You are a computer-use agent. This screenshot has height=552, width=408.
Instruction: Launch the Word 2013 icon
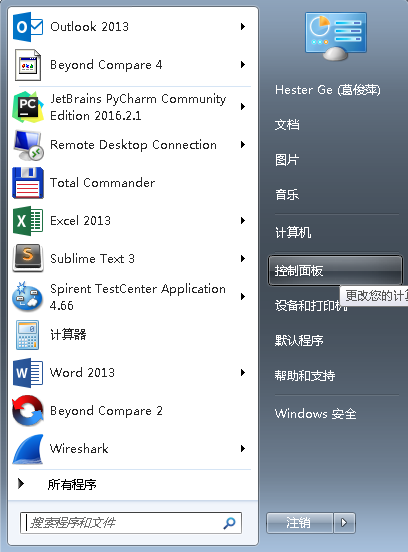coord(28,373)
